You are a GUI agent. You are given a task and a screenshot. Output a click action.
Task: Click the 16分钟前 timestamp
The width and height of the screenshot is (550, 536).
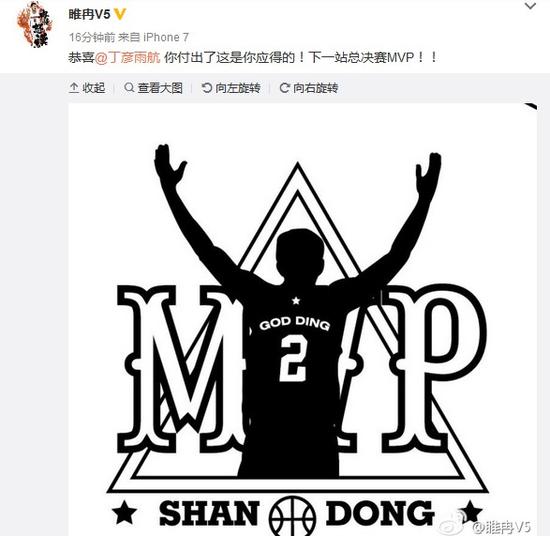[92, 37]
